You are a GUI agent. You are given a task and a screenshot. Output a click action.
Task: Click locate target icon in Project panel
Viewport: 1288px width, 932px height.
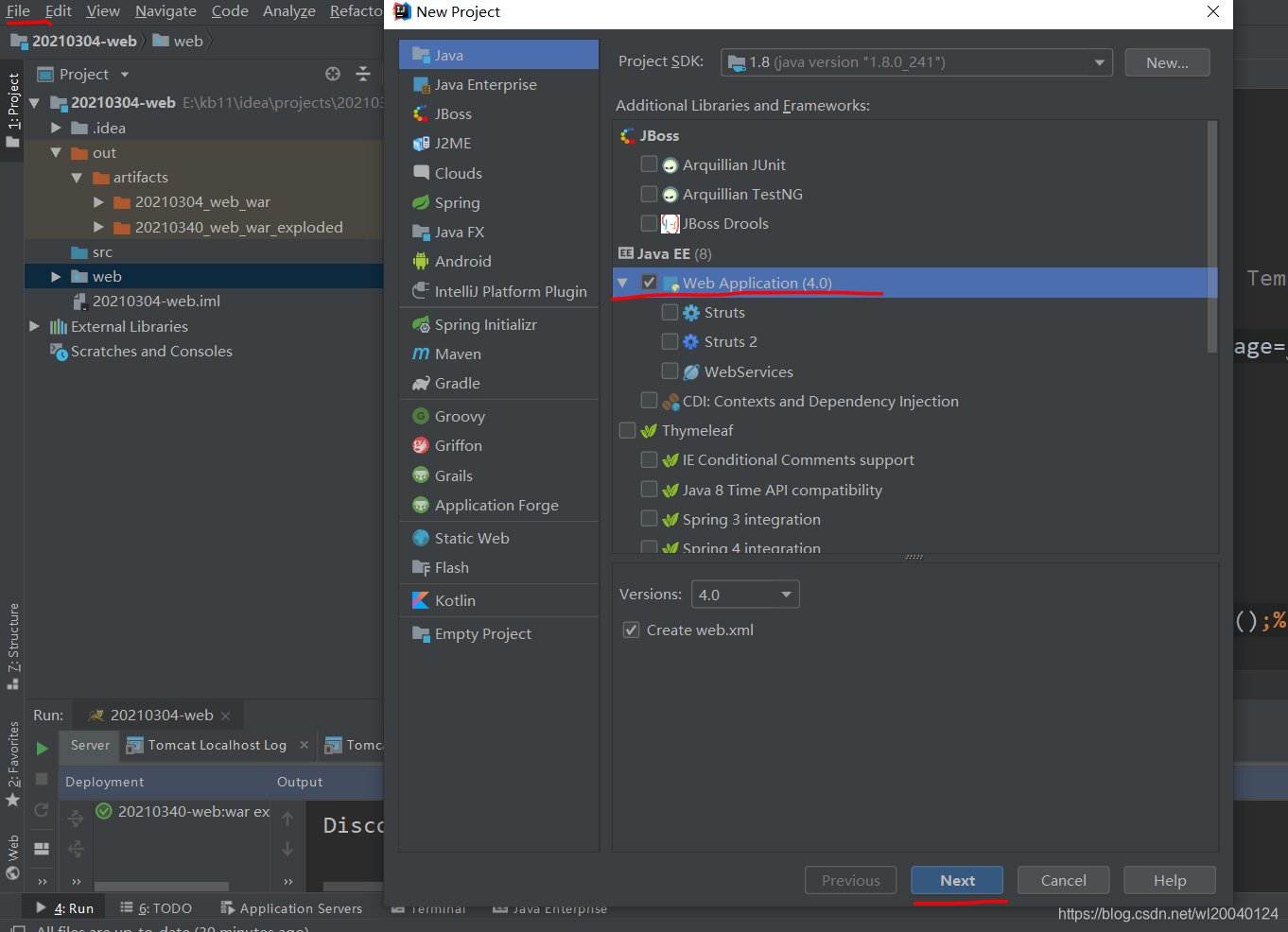(333, 74)
